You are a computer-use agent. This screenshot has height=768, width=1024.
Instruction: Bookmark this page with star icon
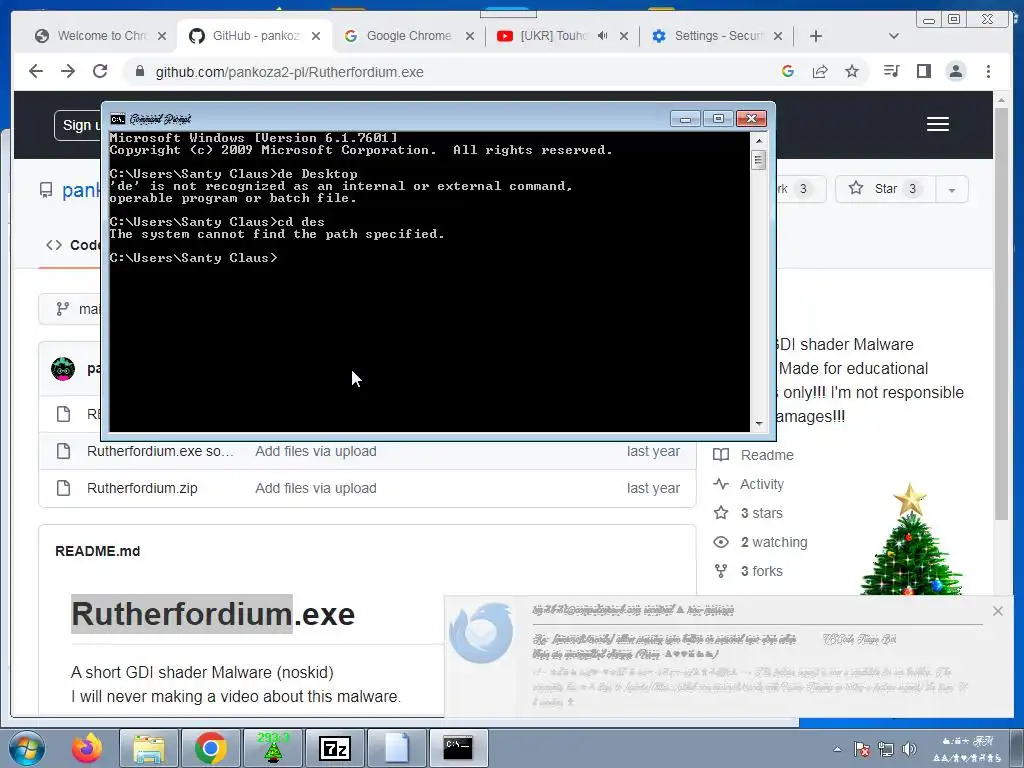point(852,71)
